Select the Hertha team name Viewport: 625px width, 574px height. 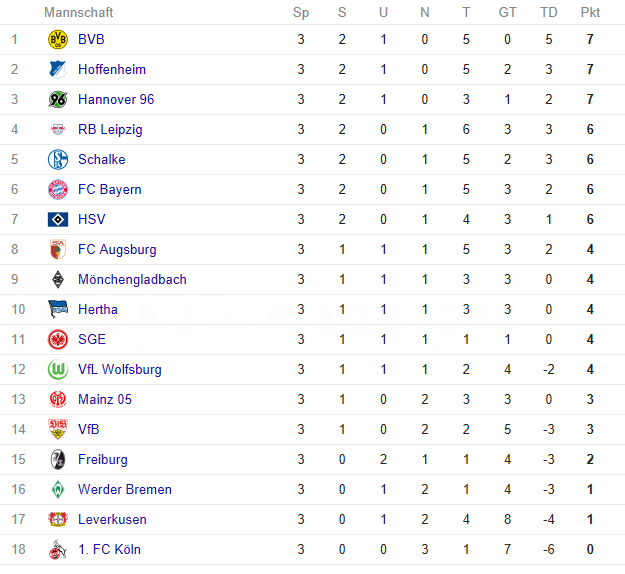(98, 309)
